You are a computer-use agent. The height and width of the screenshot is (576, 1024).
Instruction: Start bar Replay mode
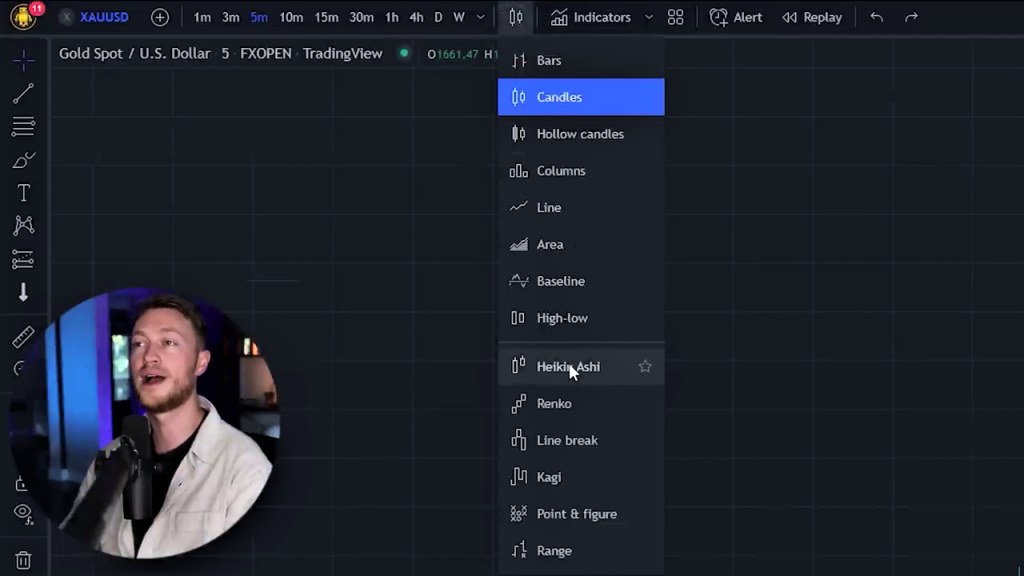pos(811,17)
